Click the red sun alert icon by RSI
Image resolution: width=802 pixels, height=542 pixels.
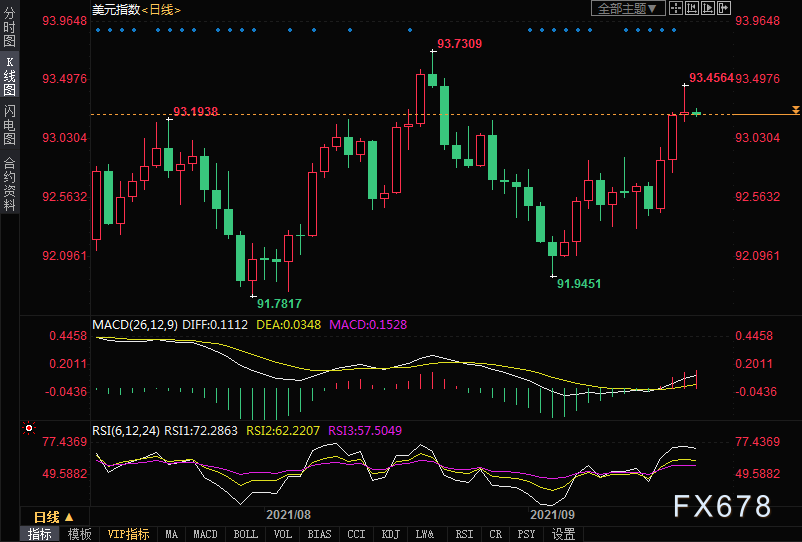coord(29,428)
